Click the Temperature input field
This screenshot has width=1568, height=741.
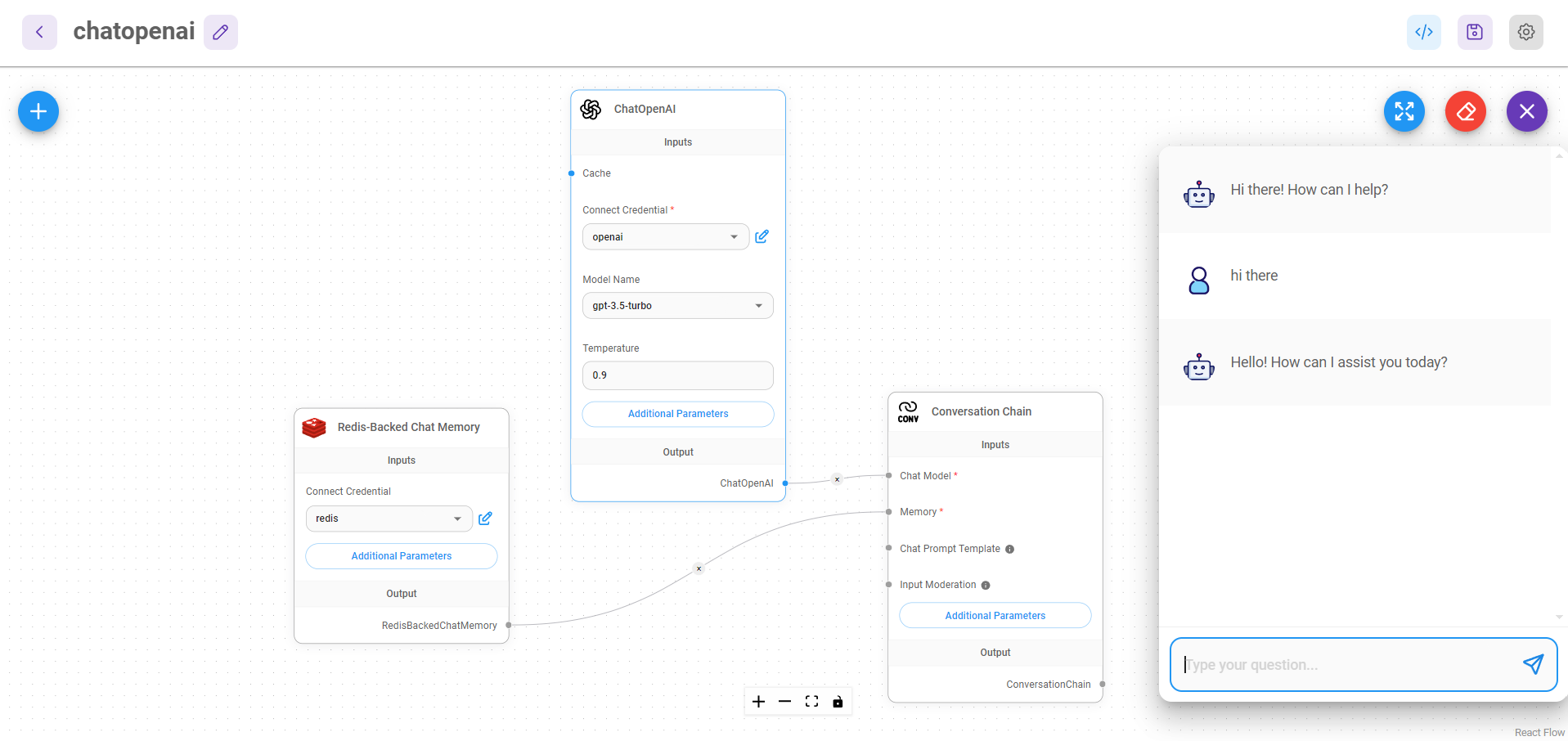tap(677, 375)
